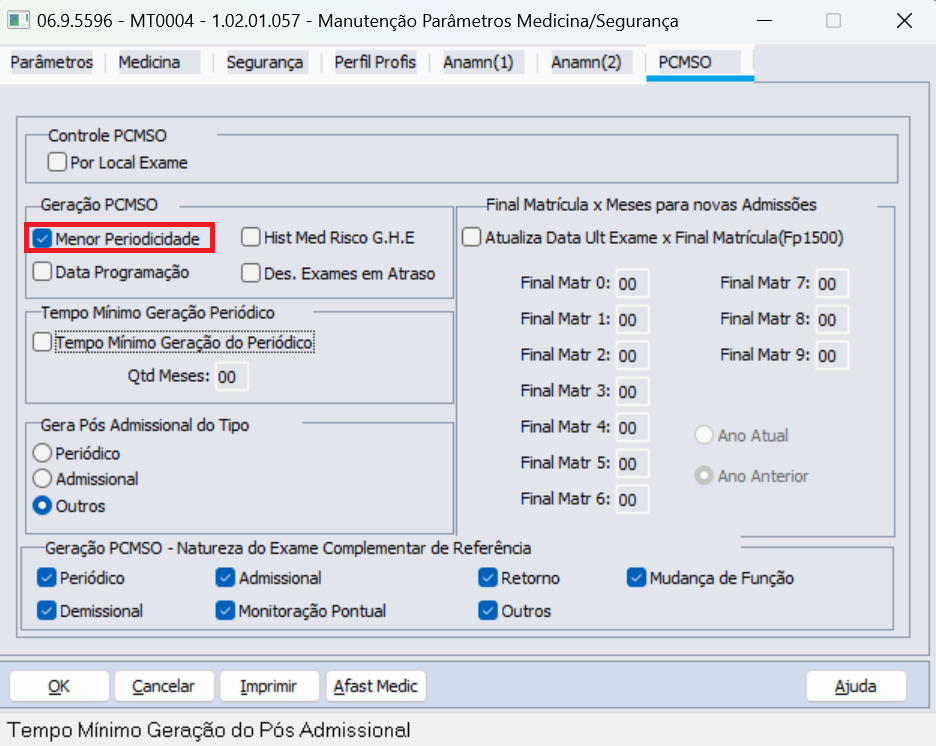
Task: Click the Final Matr 5 field
Action: point(632,463)
